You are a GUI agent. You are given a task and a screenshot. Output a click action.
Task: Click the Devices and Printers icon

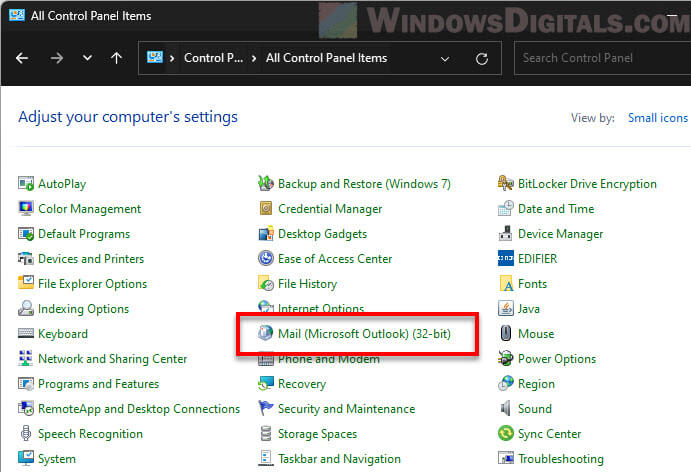(x=26, y=259)
